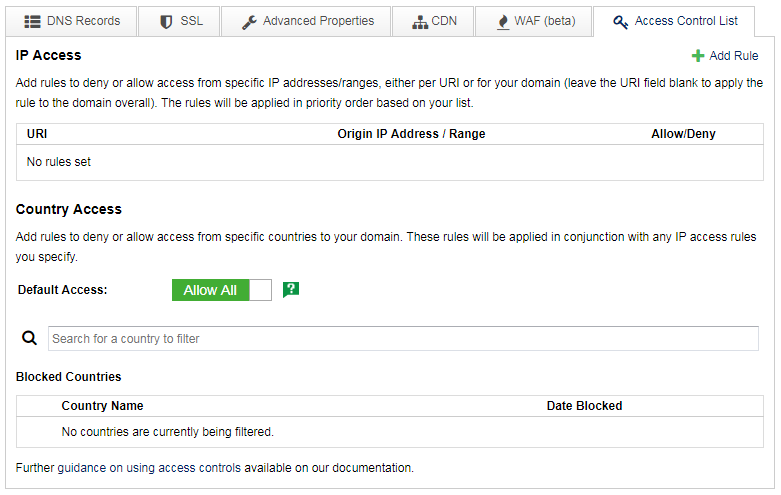Click the Advanced Properties wrench icon

click(x=250, y=21)
